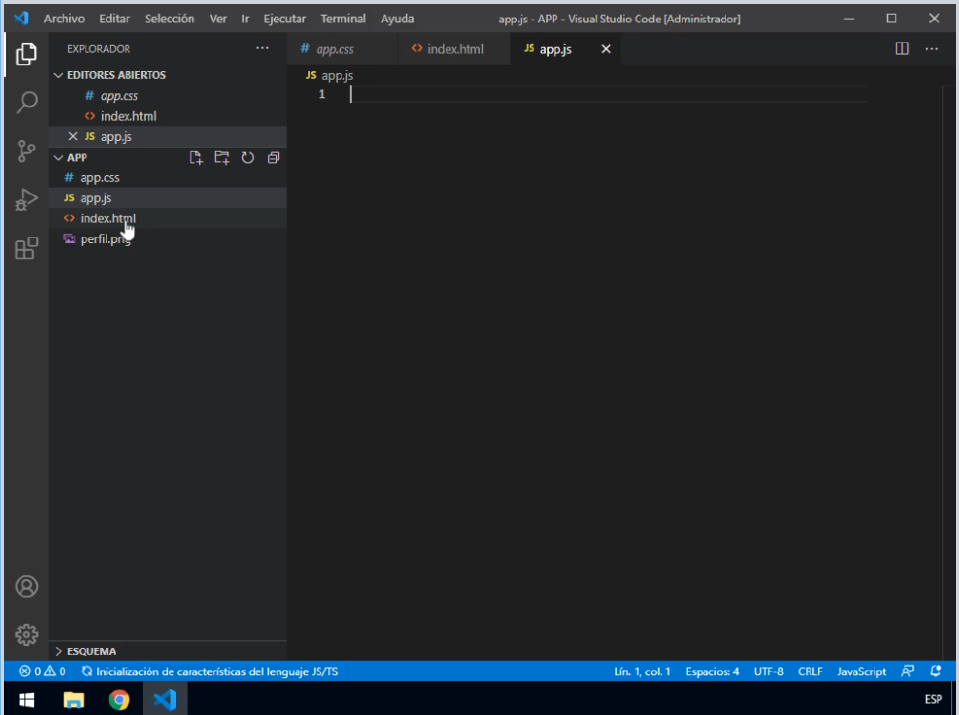Open the Search view in activity bar

26,102
